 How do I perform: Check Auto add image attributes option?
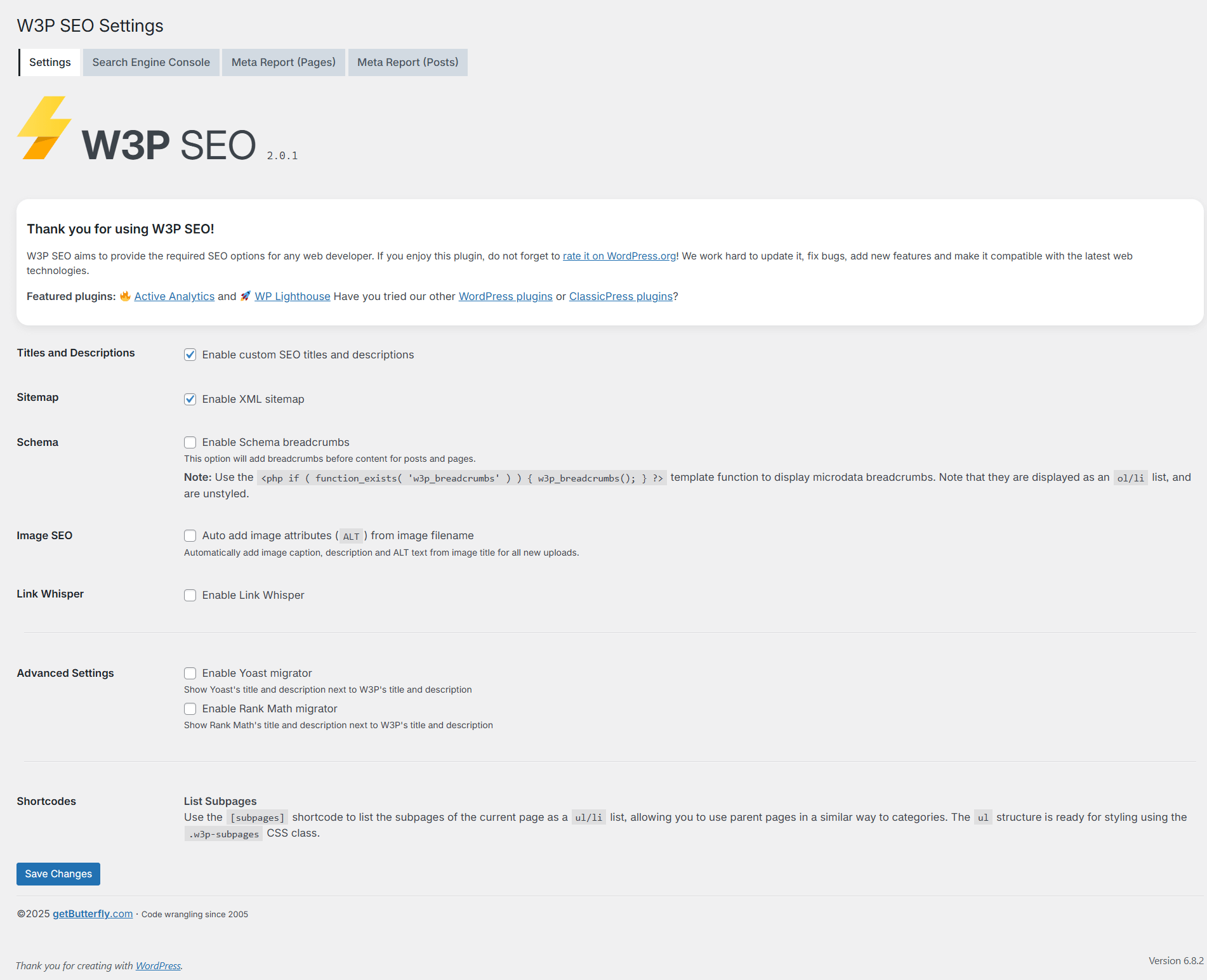click(x=190, y=535)
